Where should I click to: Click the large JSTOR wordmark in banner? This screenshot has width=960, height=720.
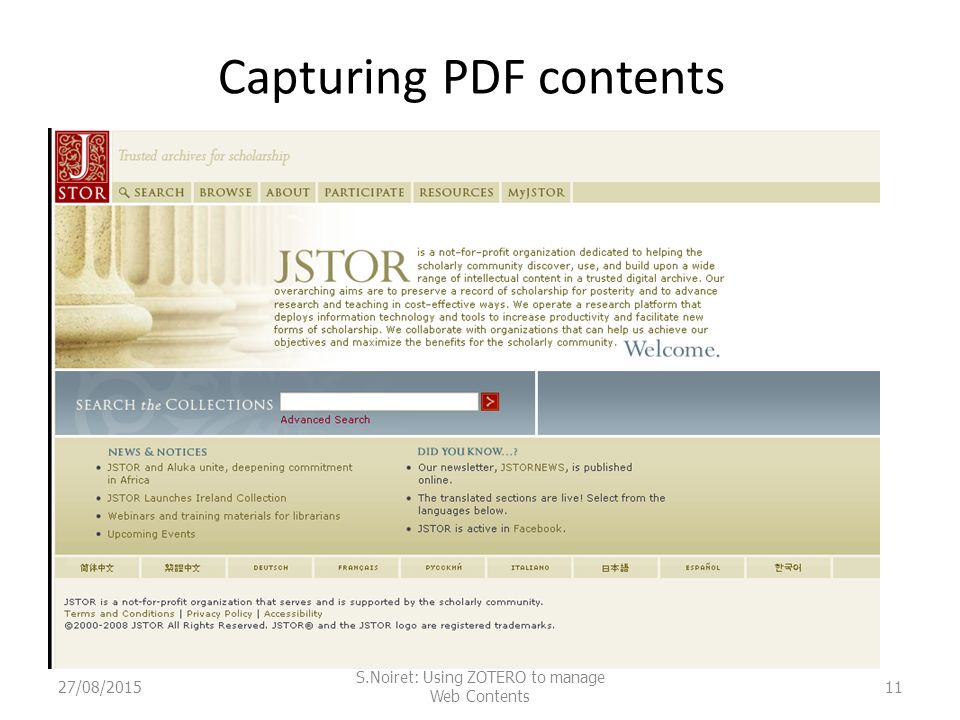click(x=342, y=266)
